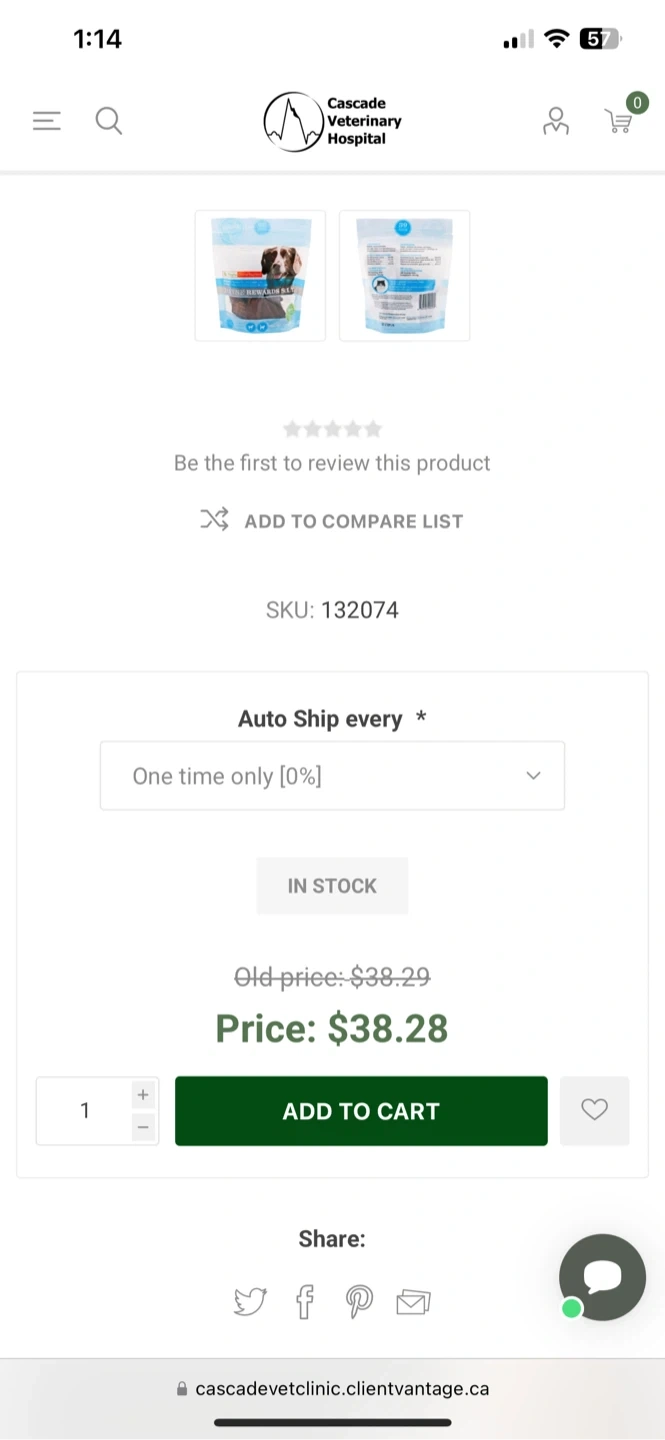Open 'Be the first to review' link
The width and height of the screenshot is (665, 1440).
pos(332,463)
